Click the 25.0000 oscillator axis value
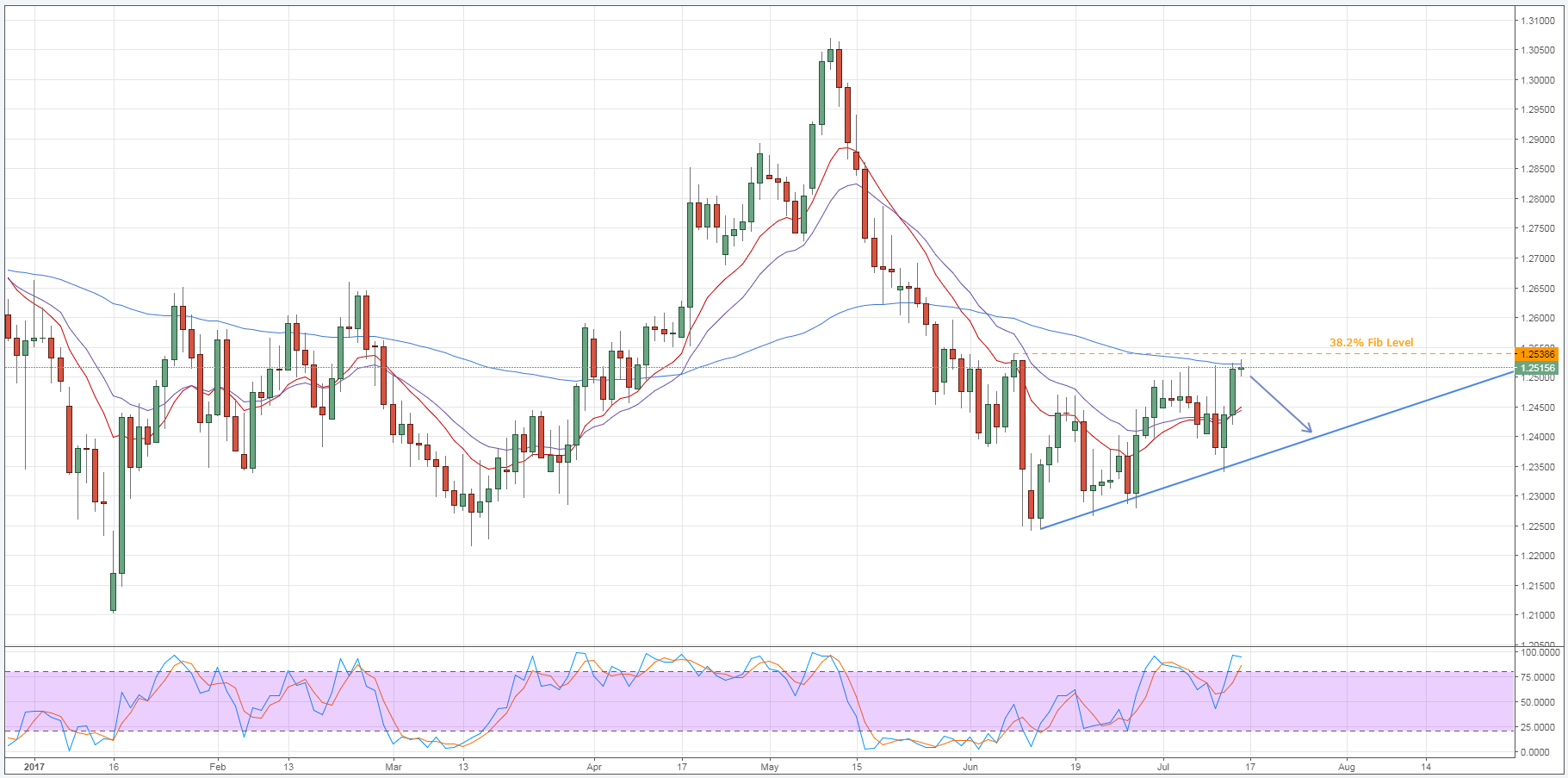This screenshot has height=778, width=1568. [1538, 727]
